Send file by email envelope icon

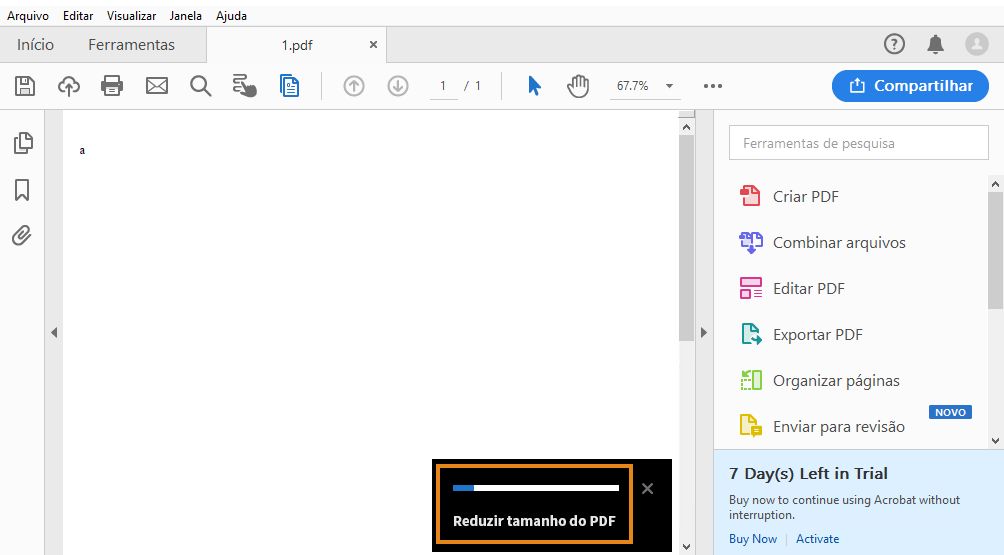[157, 86]
